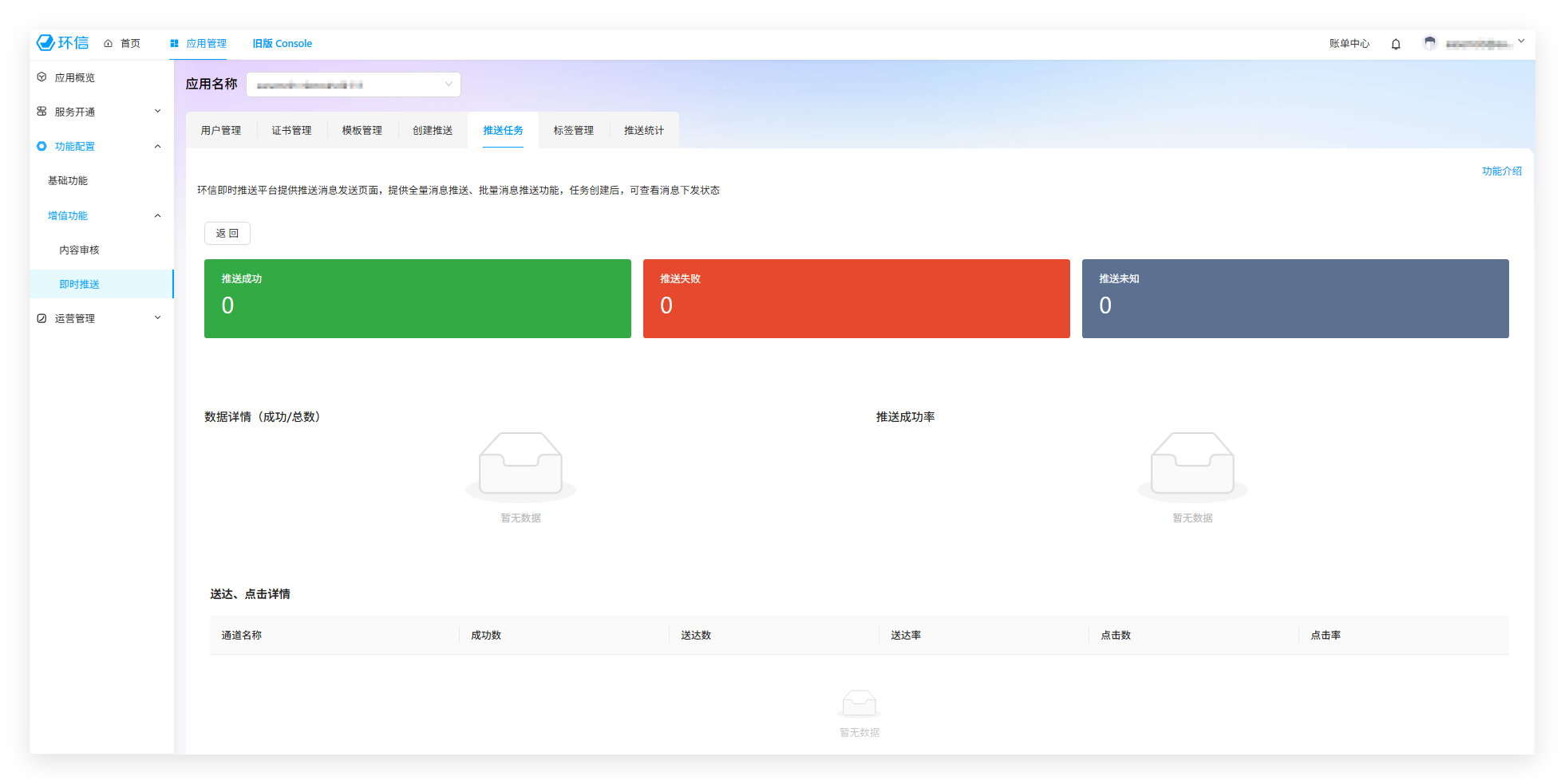Switch to the 创建推送 tab
Viewport: 1565px width, 784px height.
[432, 131]
